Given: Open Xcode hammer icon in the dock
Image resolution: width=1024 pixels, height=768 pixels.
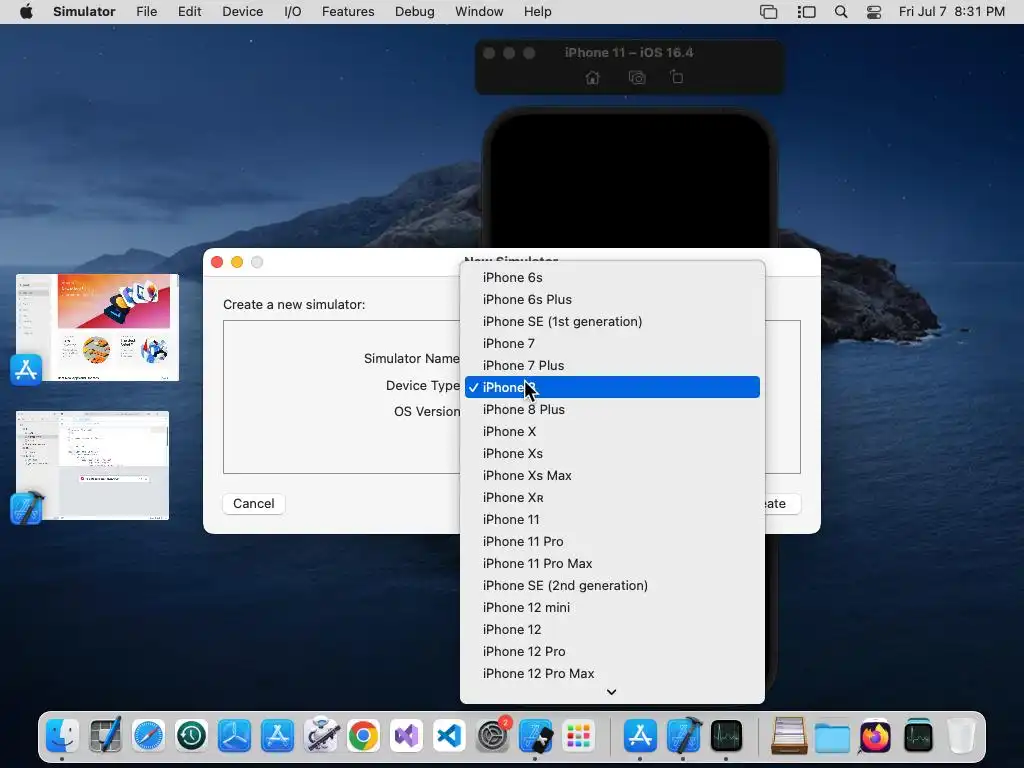Looking at the screenshot, I should (684, 736).
